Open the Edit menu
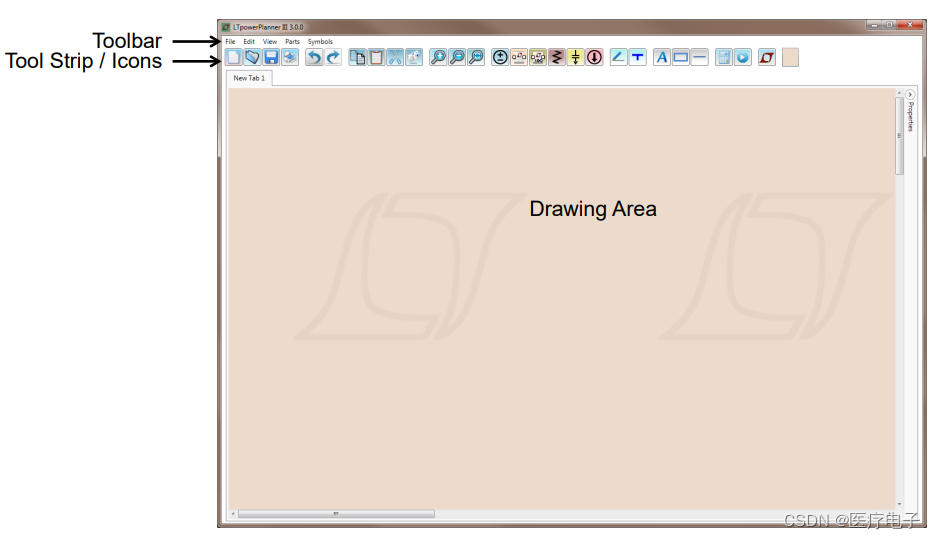 coord(249,42)
